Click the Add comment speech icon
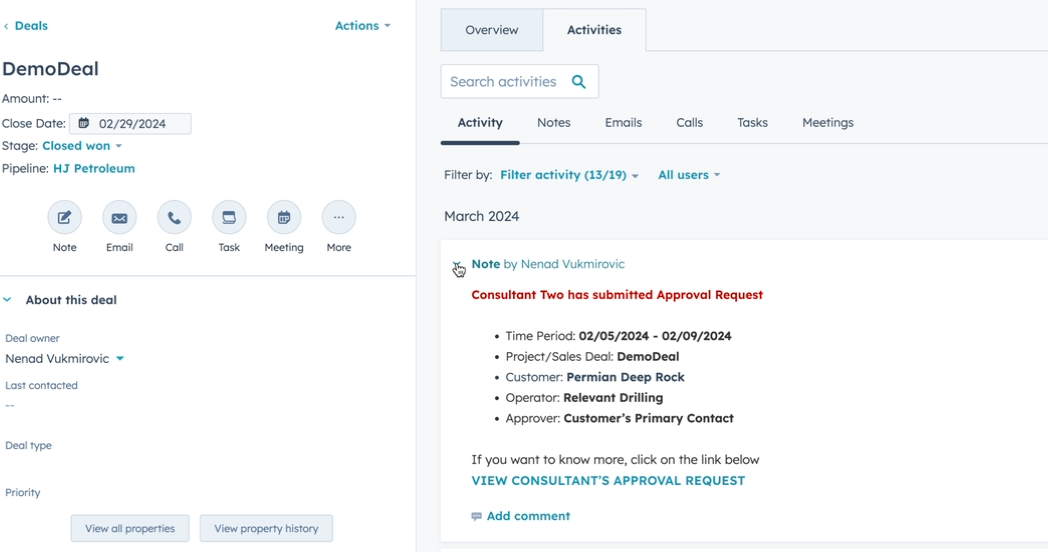Screen dimensions: 1048x552 coord(477,517)
